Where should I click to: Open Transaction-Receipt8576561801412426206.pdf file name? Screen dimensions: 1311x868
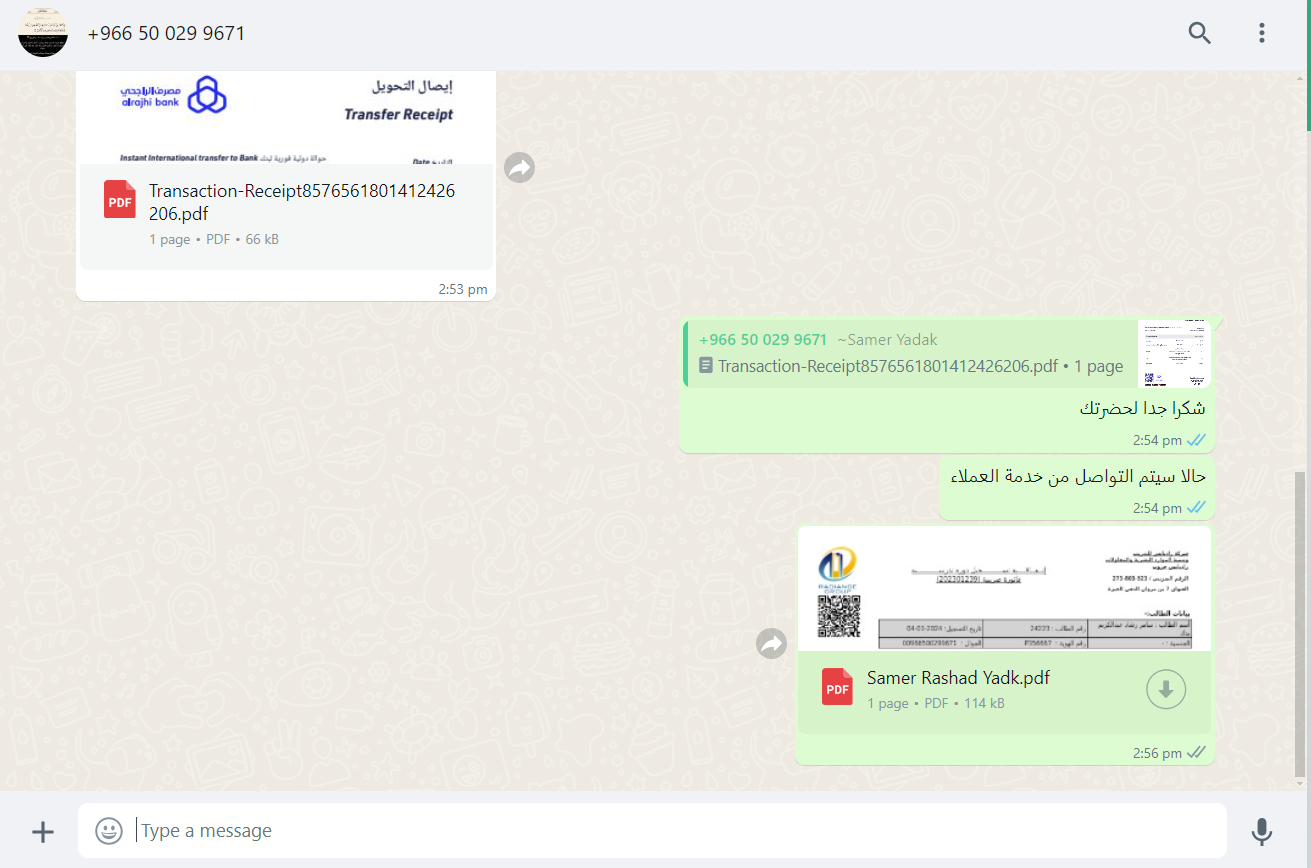[x=302, y=202]
